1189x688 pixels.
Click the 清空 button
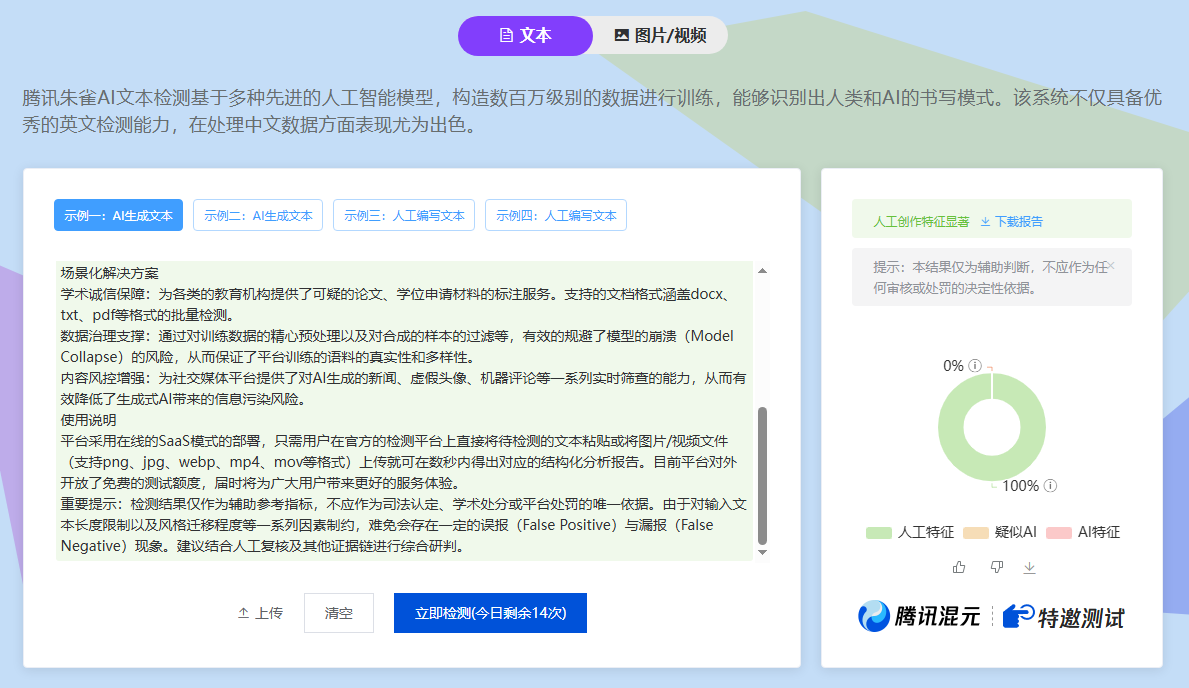click(x=339, y=613)
